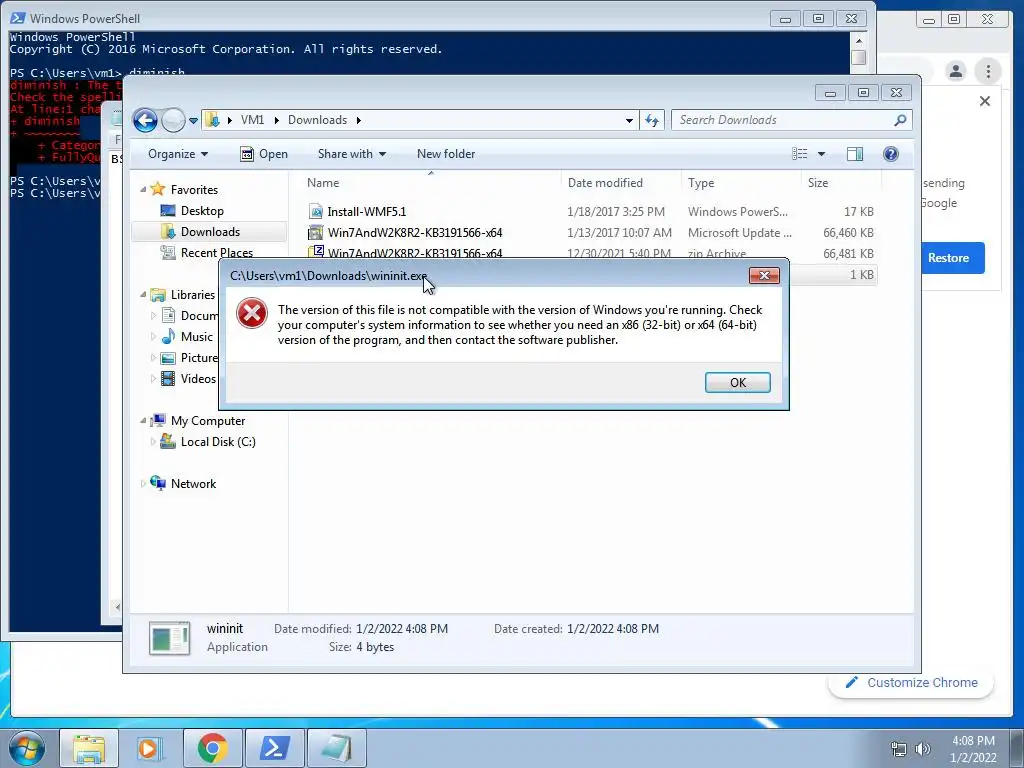
Task: Open the Organize menu
Action: point(178,154)
